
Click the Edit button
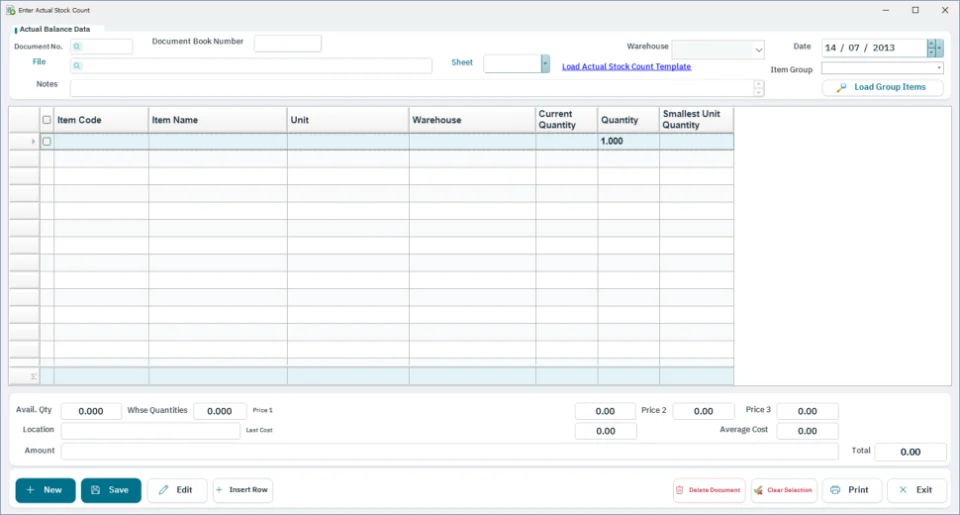[177, 490]
